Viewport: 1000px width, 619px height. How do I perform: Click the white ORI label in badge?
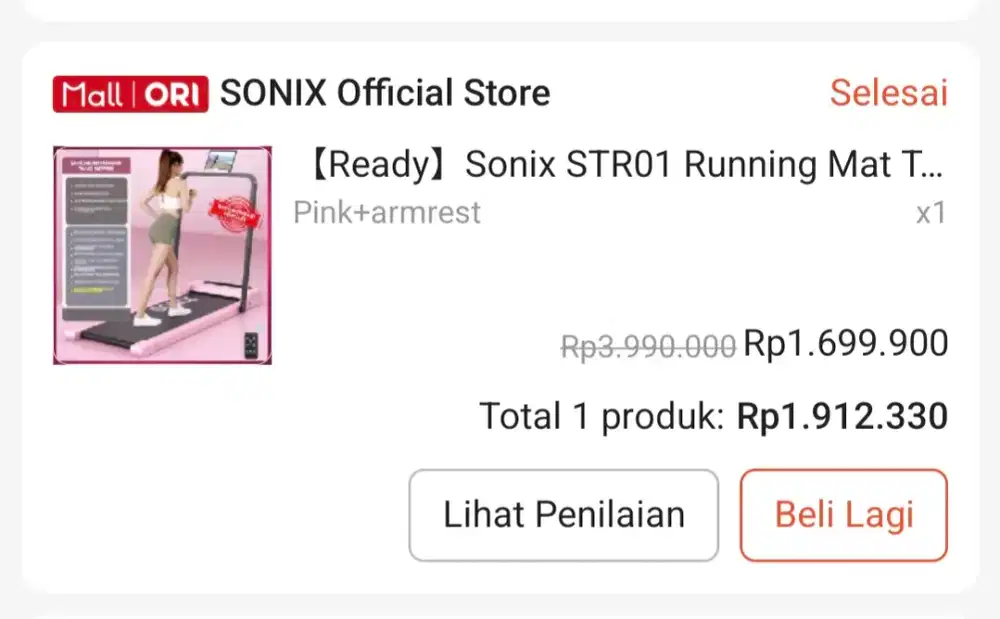174,94
